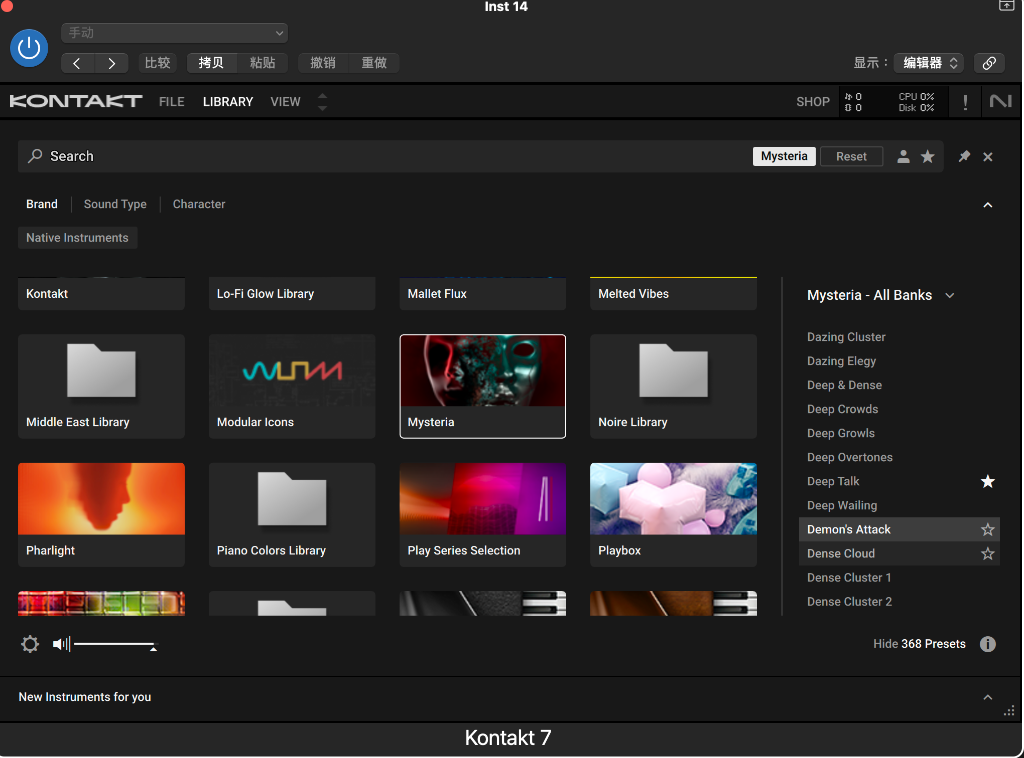This screenshot has width=1024, height=758.
Task: Toggle user content filter person icon
Action: (x=903, y=156)
